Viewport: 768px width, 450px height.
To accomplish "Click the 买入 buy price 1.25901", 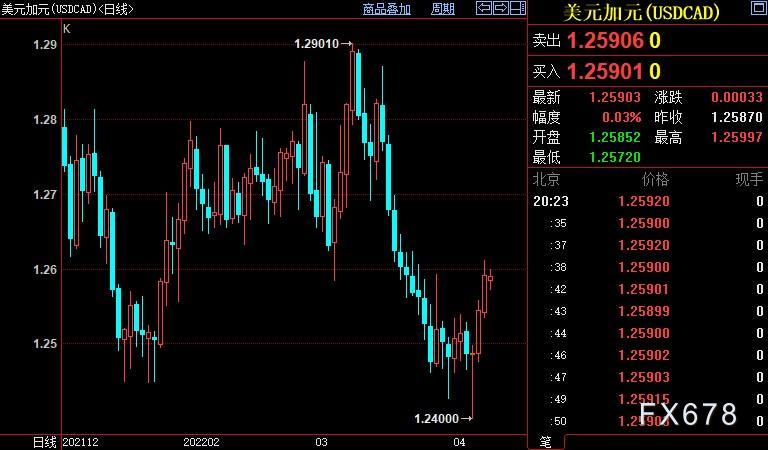I will 604,72.
